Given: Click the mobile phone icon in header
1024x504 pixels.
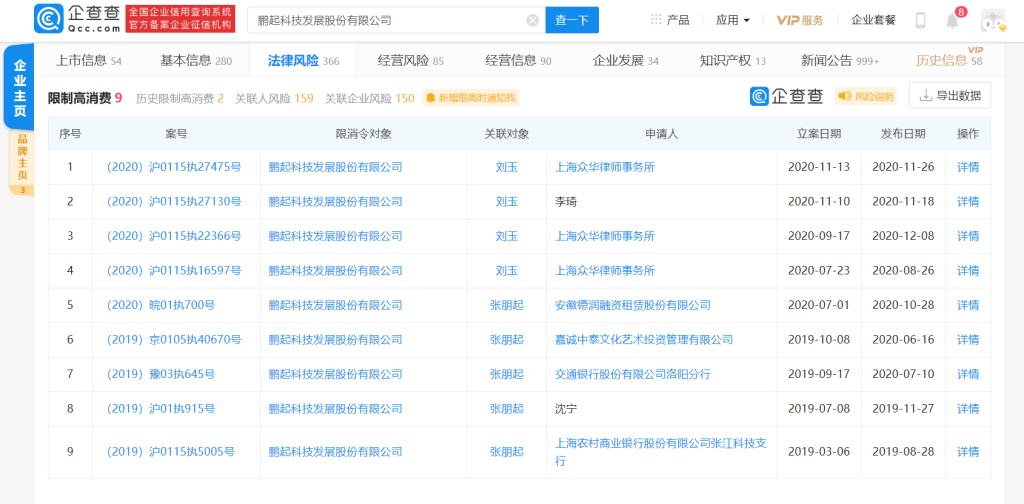Looking at the screenshot, I should (x=920, y=20).
